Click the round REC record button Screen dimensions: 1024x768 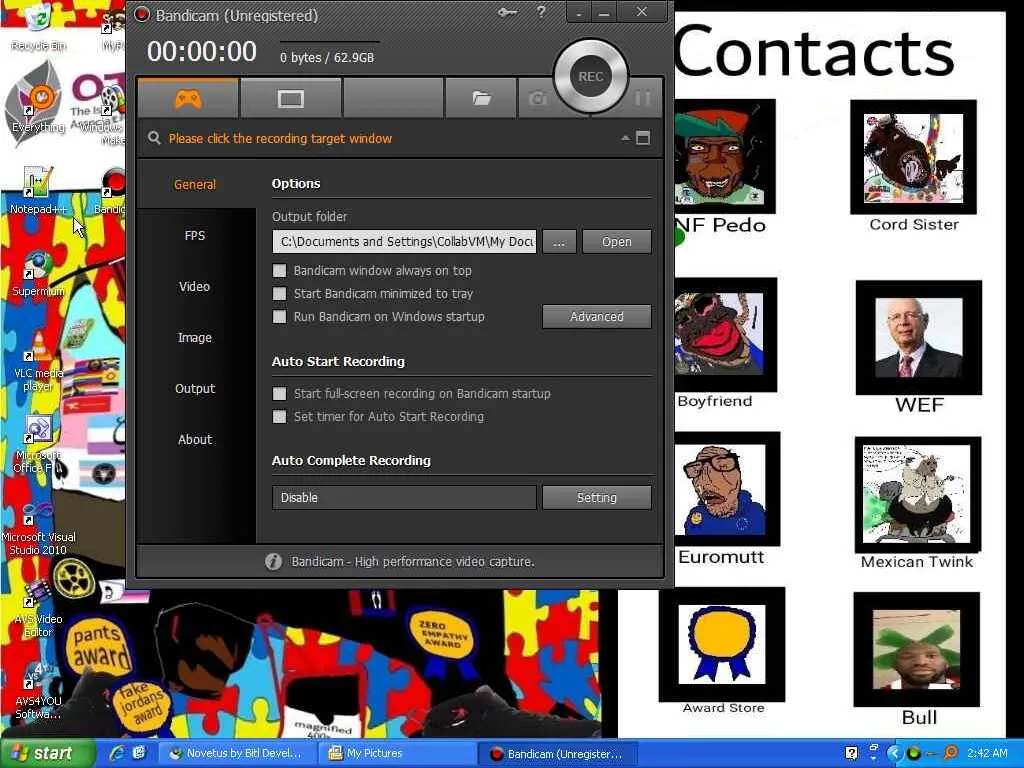click(590, 76)
